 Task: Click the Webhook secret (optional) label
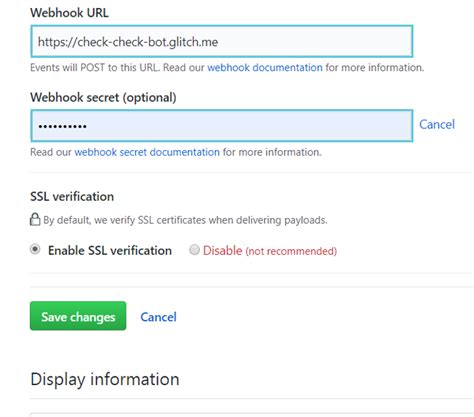click(103, 97)
